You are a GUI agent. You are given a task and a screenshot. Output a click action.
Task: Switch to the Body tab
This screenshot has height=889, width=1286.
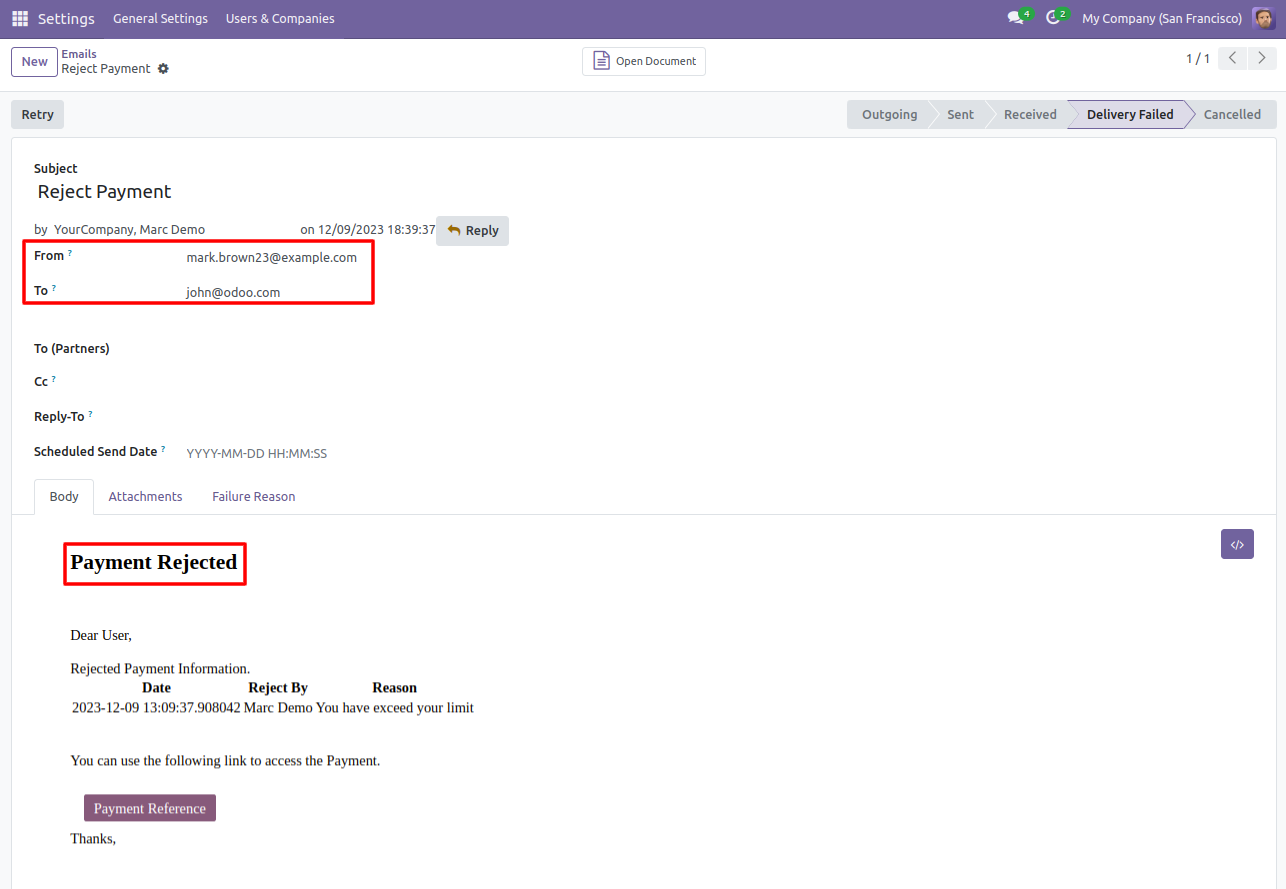64,497
